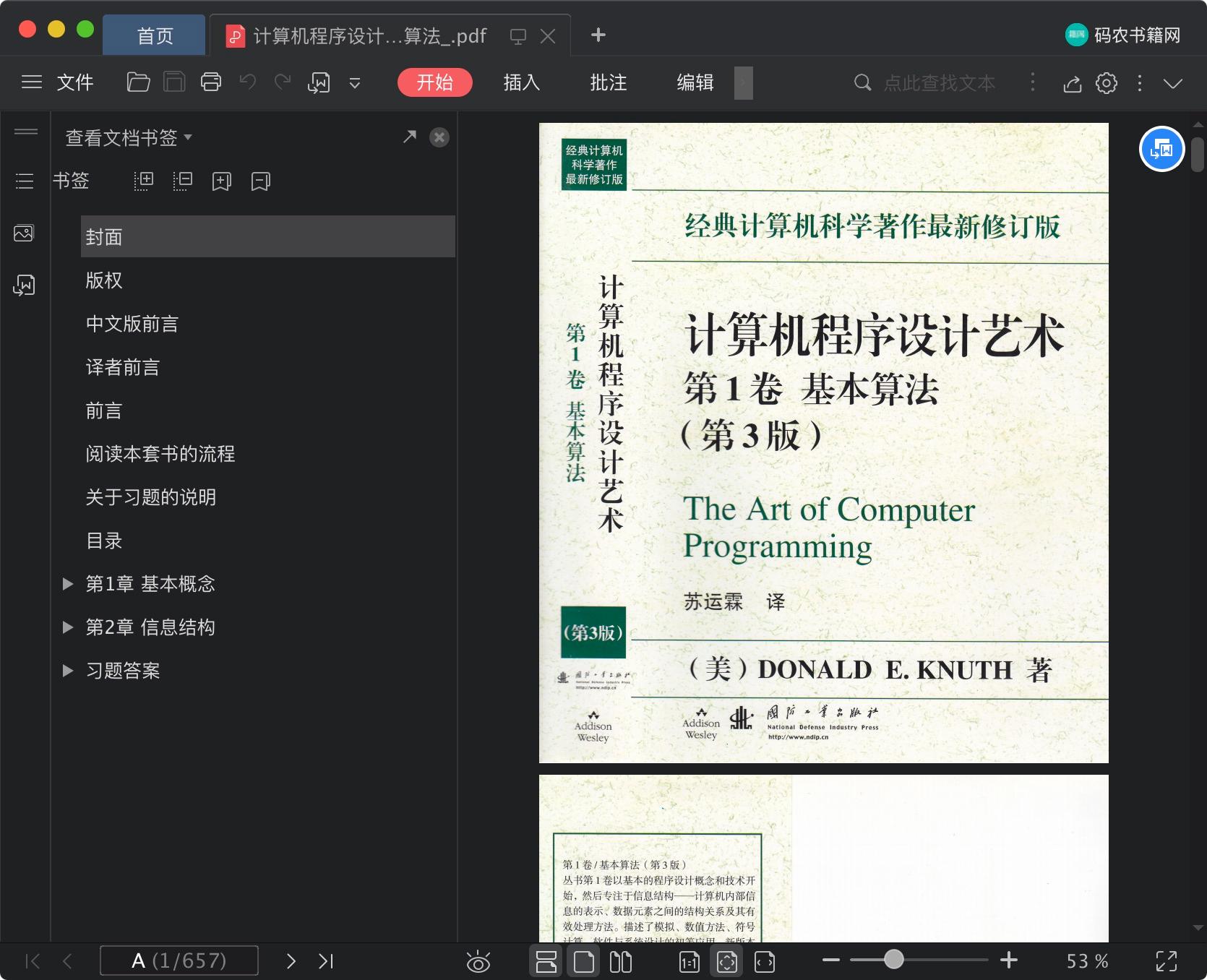Viewport: 1207px width, 980px height.
Task: Toggle fit page zoom
Action: point(727,962)
